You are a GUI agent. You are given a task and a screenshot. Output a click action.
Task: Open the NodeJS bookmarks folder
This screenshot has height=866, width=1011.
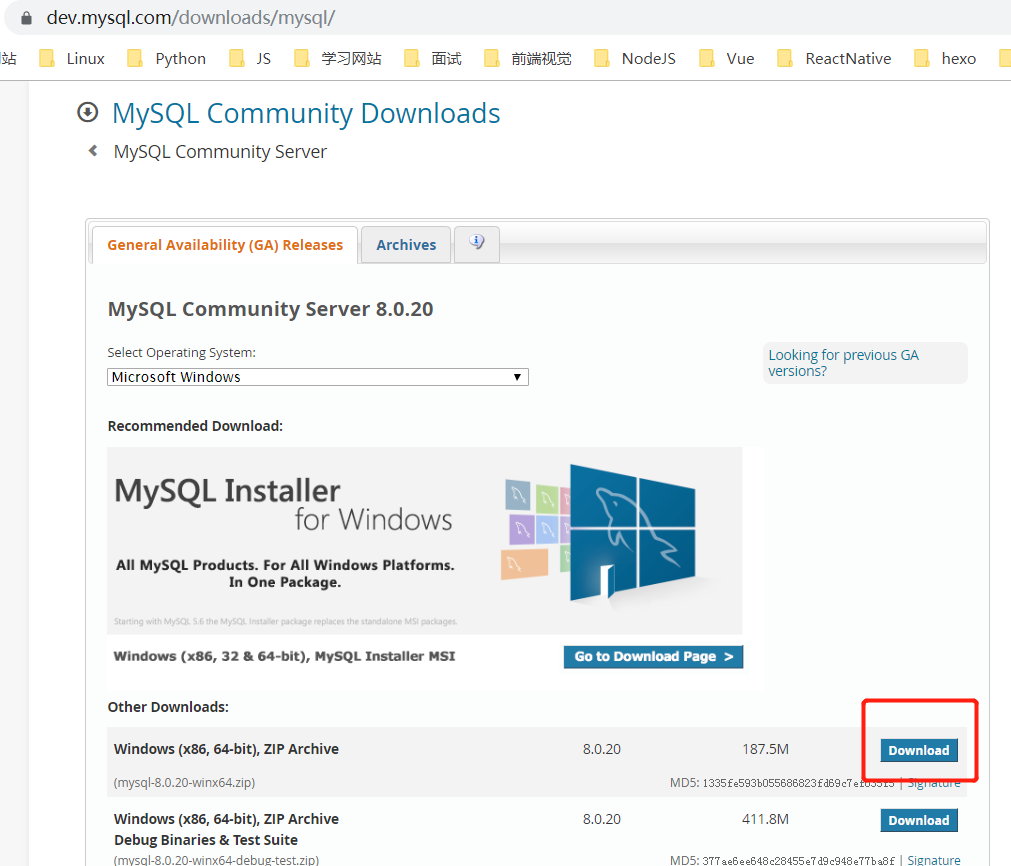pos(635,59)
